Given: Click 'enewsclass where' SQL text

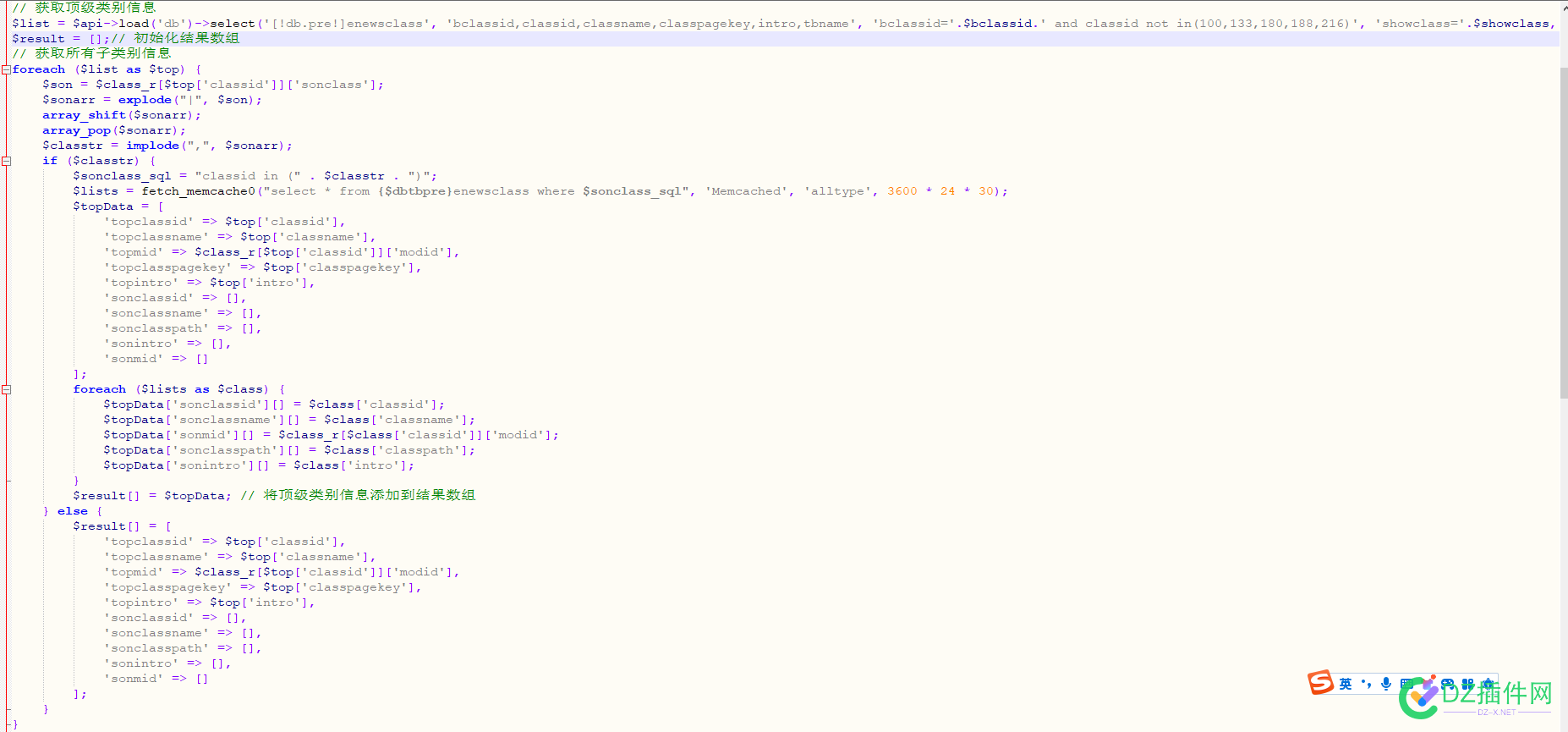Looking at the screenshot, I should tap(514, 191).
